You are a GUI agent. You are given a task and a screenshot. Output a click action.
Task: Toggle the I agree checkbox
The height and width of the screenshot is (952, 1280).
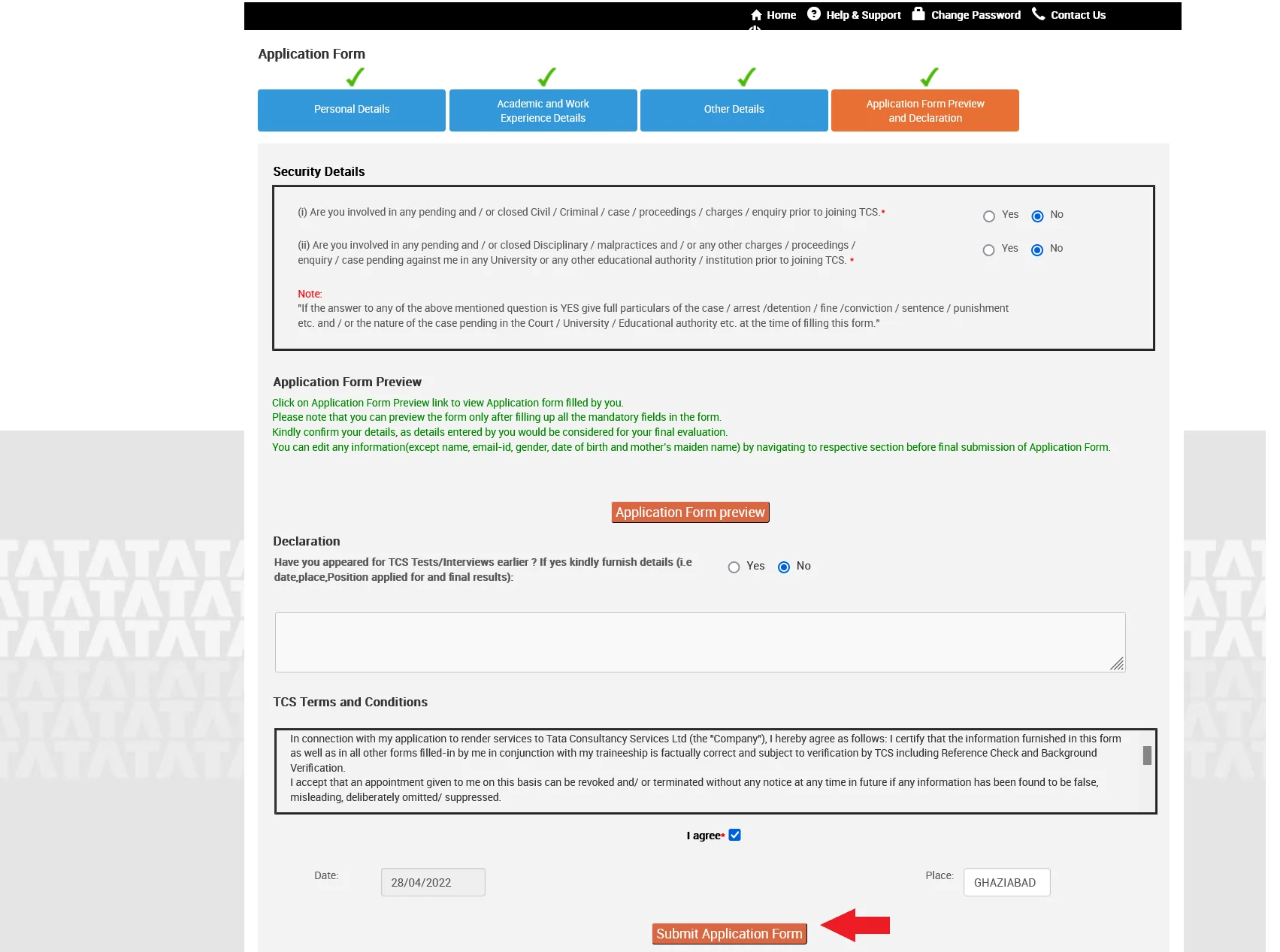735,835
